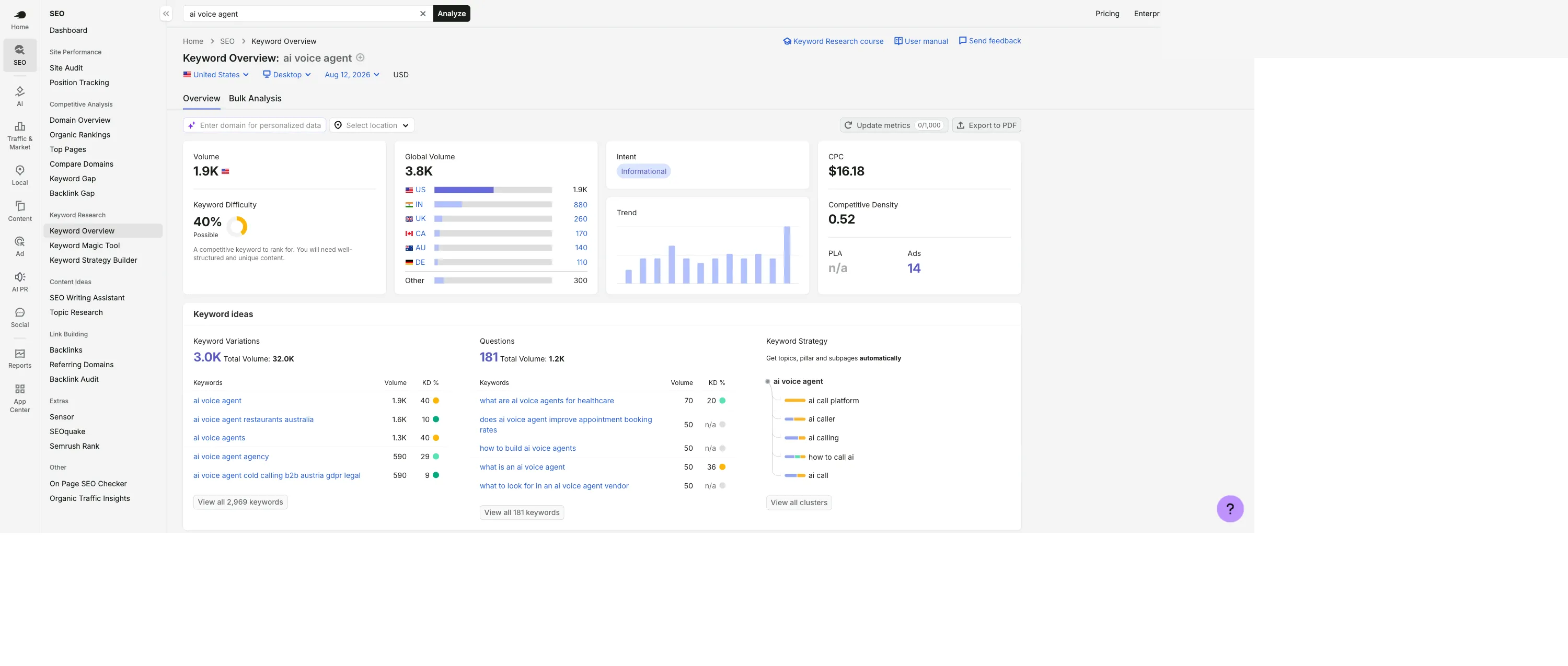The image size is (1568, 666).
Task: Collapse the sidebar with double-chevron icon
Action: (166, 14)
